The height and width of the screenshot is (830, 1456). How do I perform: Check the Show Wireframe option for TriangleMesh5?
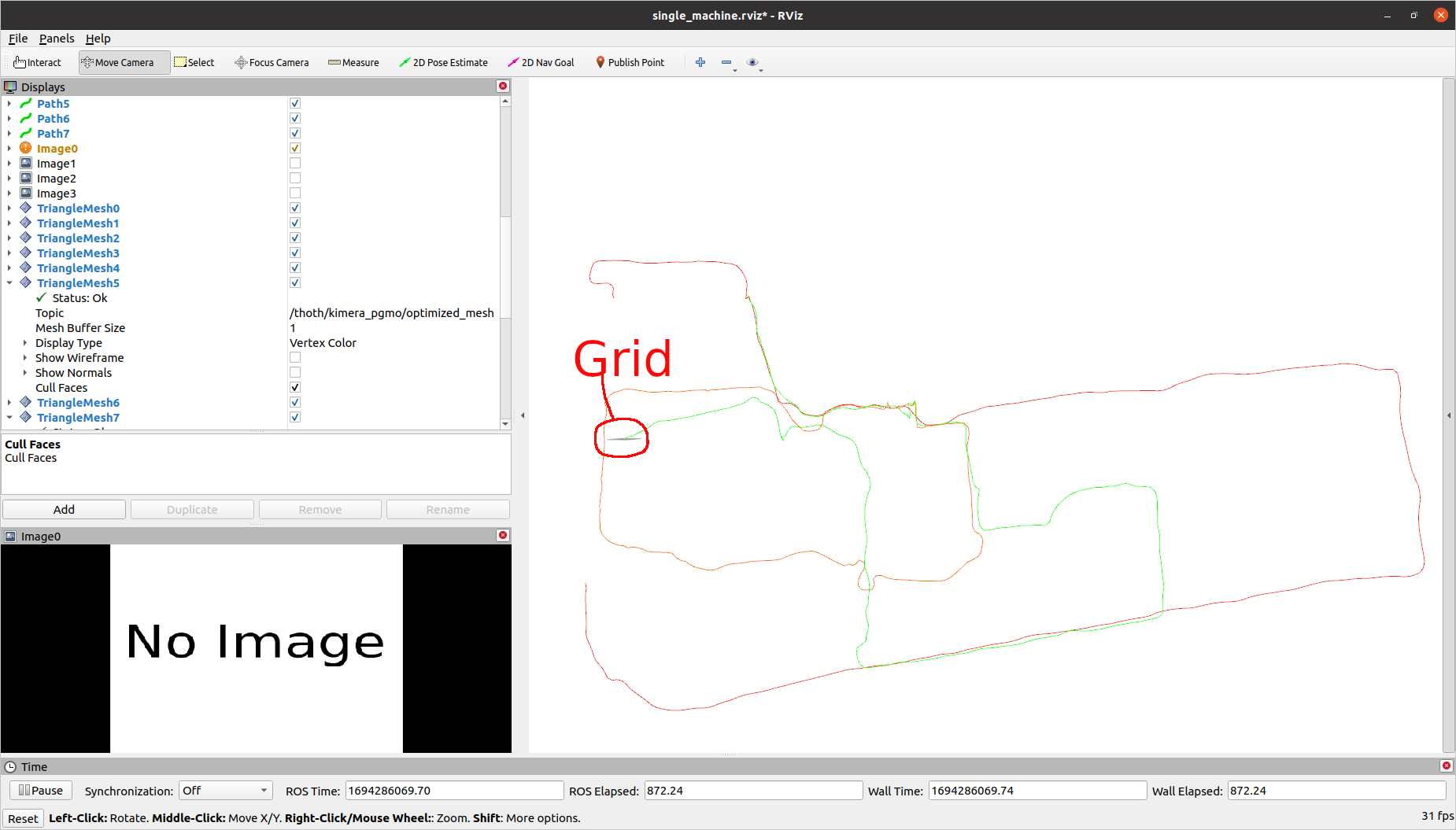coord(294,357)
